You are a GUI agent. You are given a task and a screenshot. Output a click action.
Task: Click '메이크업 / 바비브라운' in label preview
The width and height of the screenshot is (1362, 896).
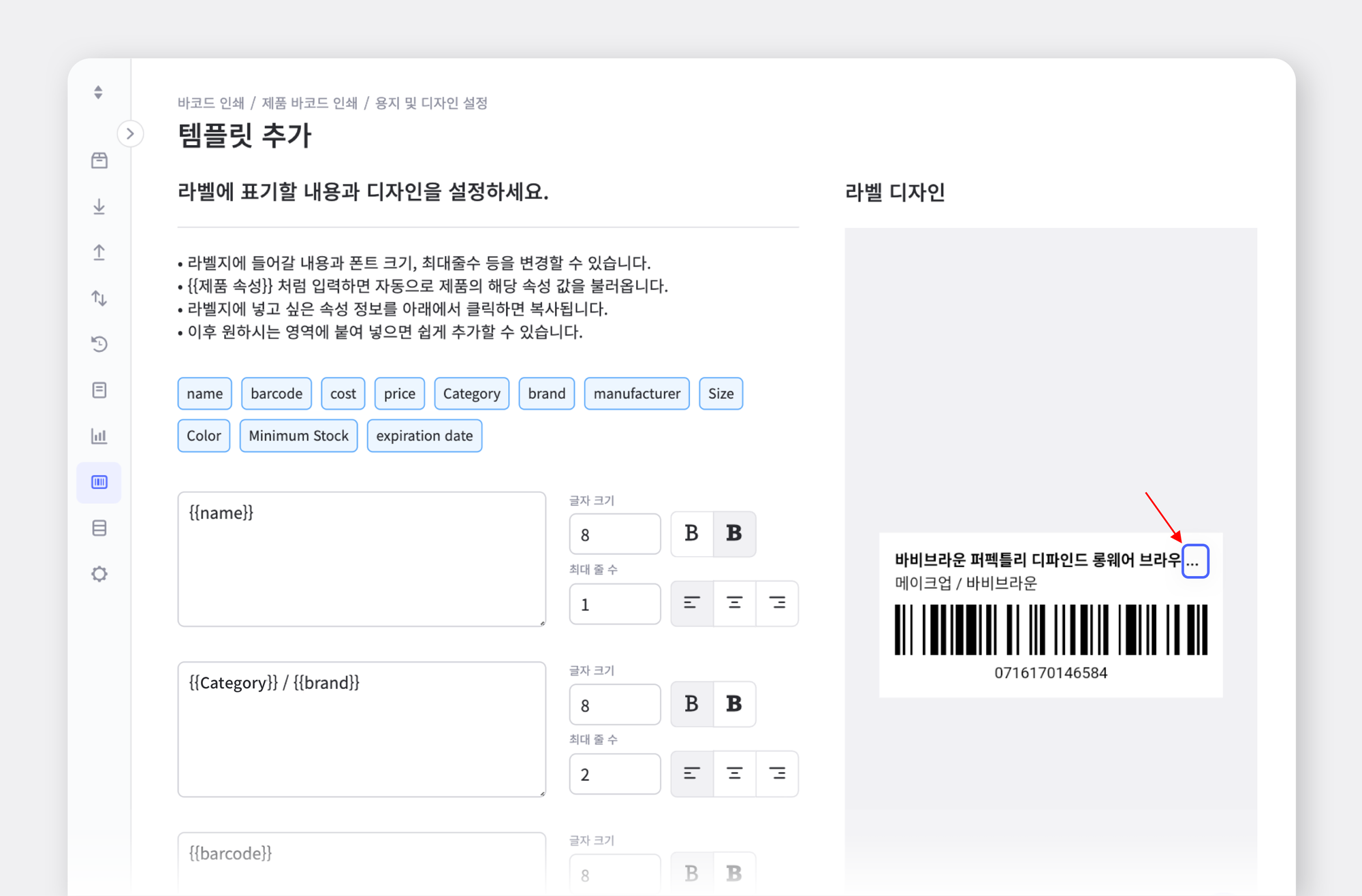click(966, 583)
